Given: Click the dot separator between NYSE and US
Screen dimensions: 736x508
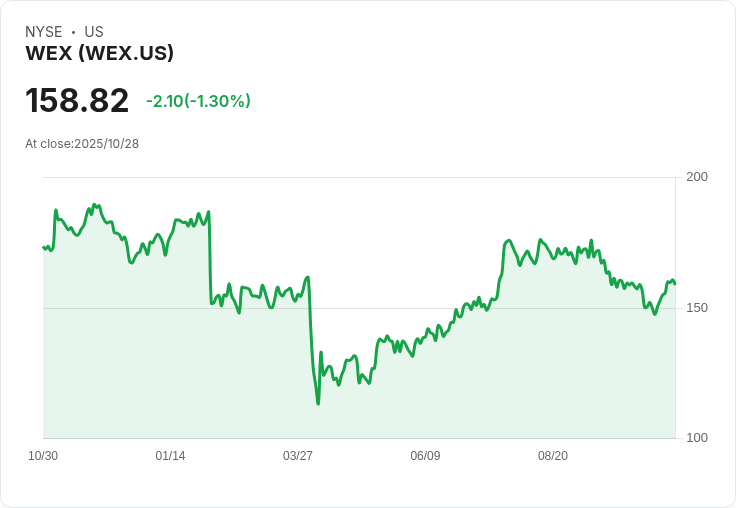Looking at the screenshot, I should (73, 32).
